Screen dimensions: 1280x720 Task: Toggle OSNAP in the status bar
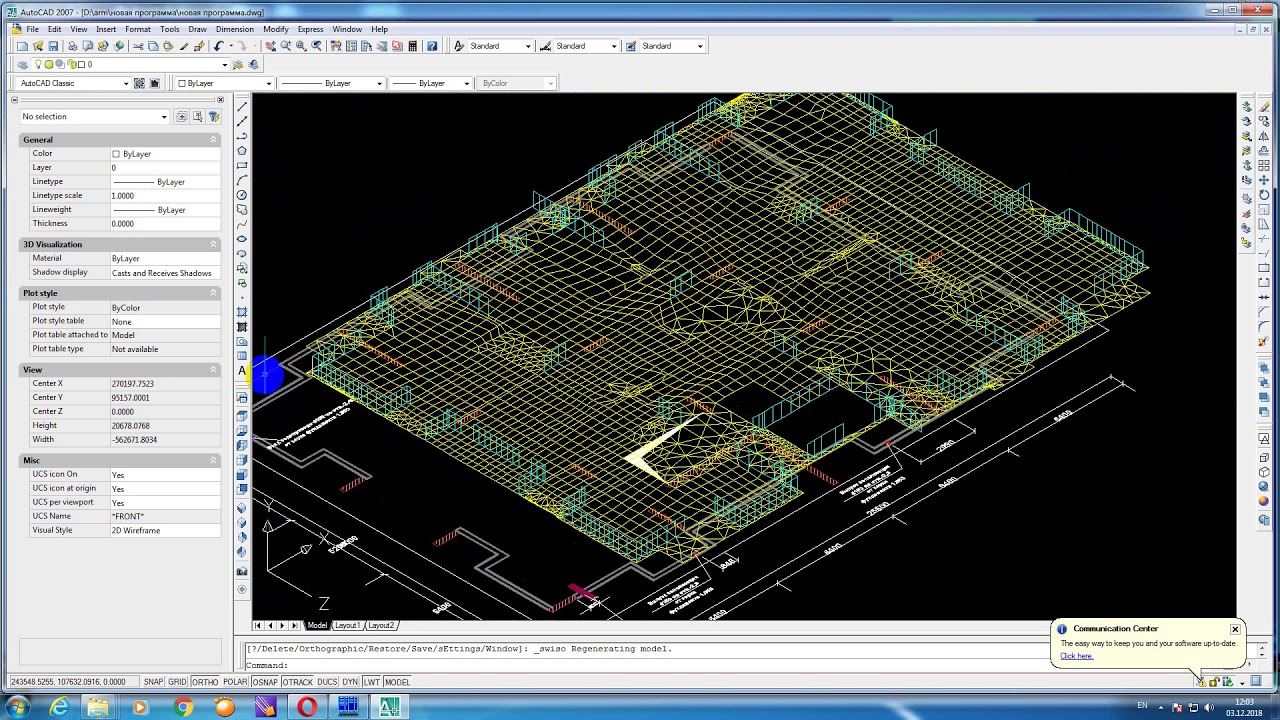(265, 682)
